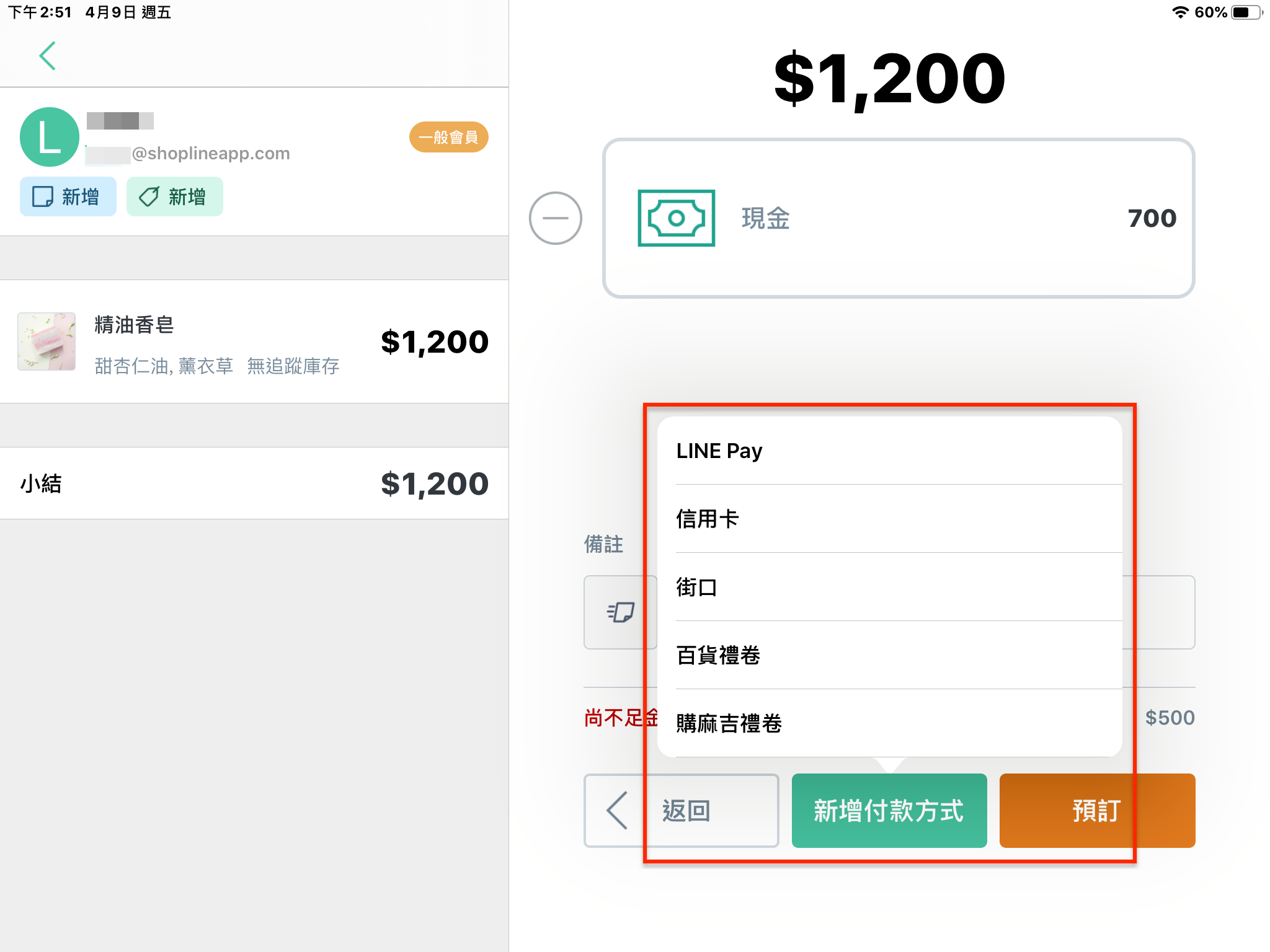Select 百貨禮卷 payment option

tap(890, 655)
